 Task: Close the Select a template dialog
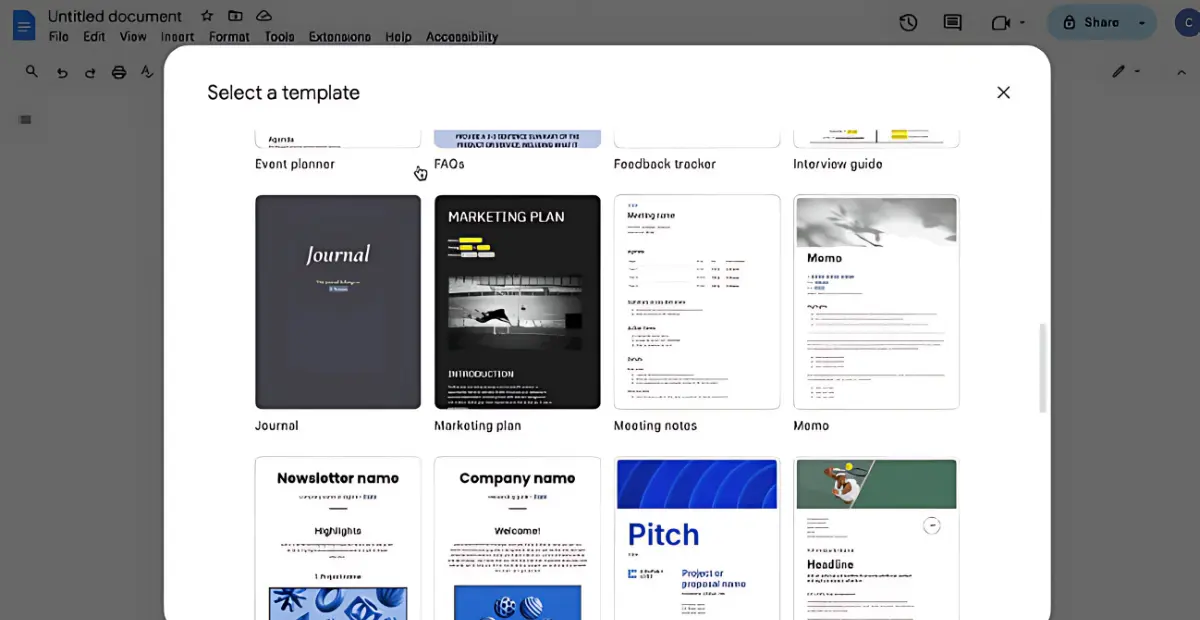1004,92
